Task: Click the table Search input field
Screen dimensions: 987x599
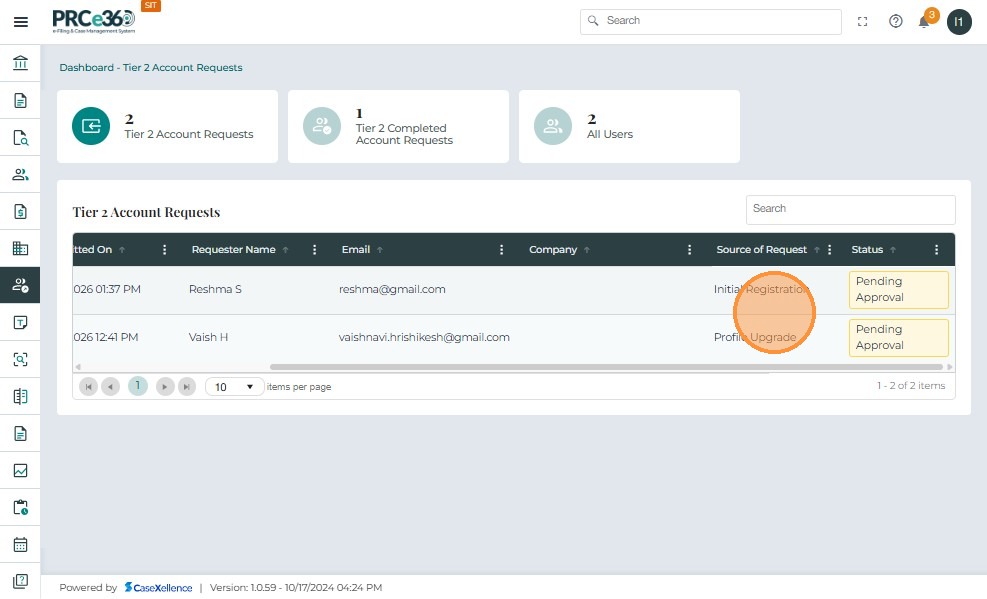Action: pyautogui.click(x=850, y=210)
